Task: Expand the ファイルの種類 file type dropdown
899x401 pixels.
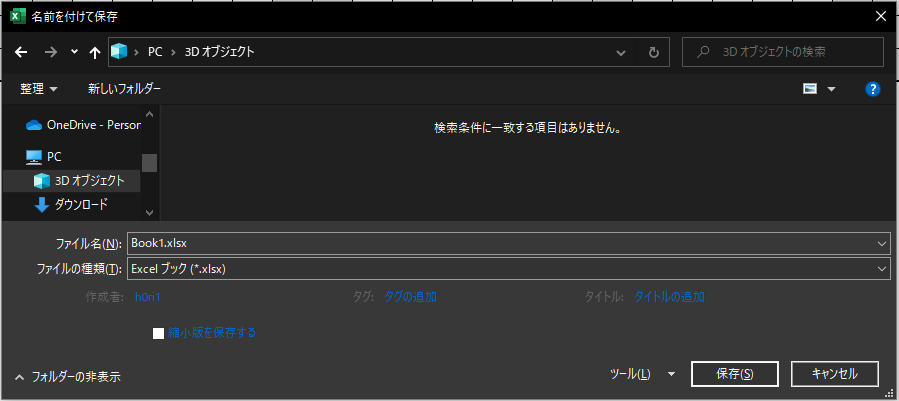Action: (x=881, y=269)
